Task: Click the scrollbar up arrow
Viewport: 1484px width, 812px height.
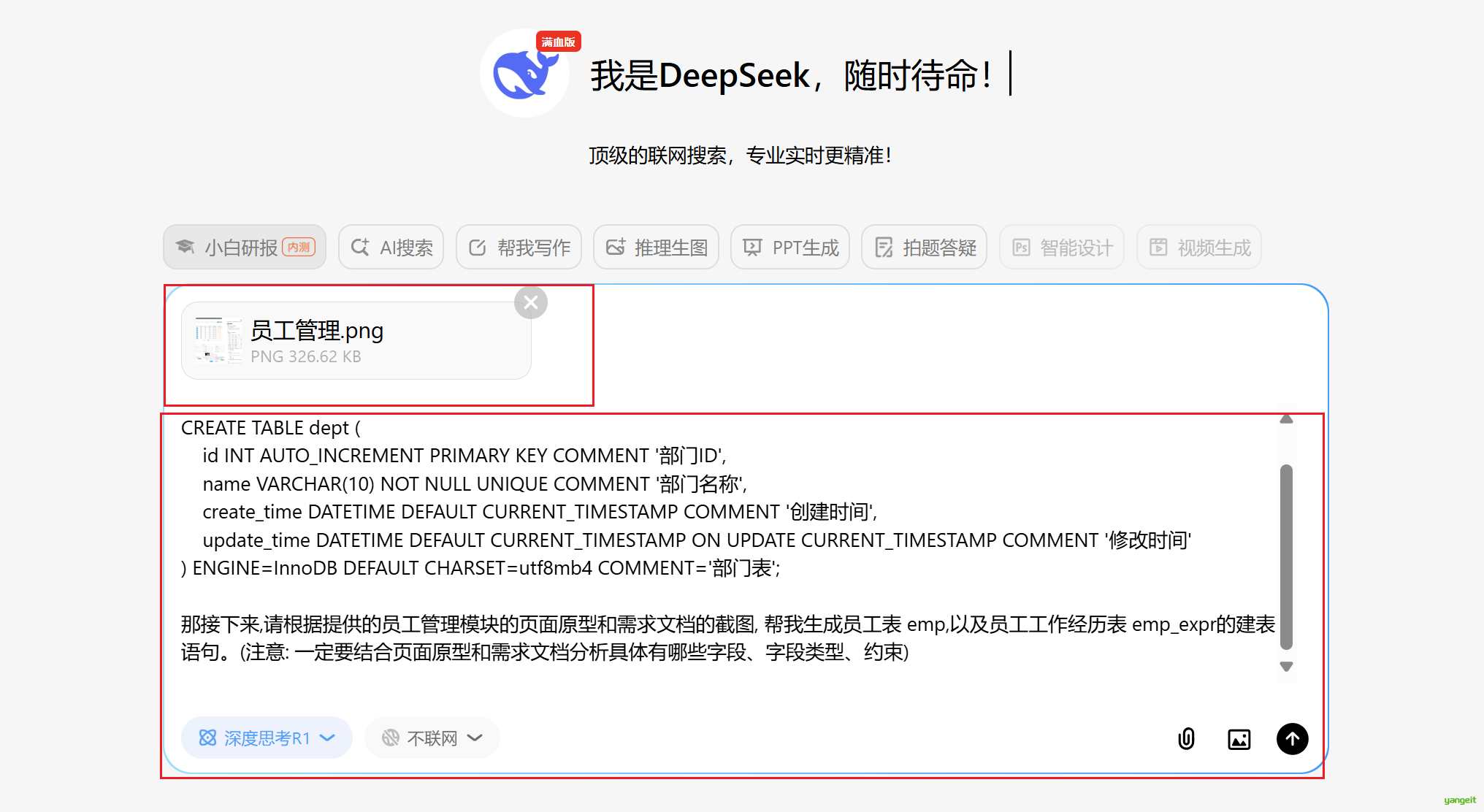Action: point(1287,419)
